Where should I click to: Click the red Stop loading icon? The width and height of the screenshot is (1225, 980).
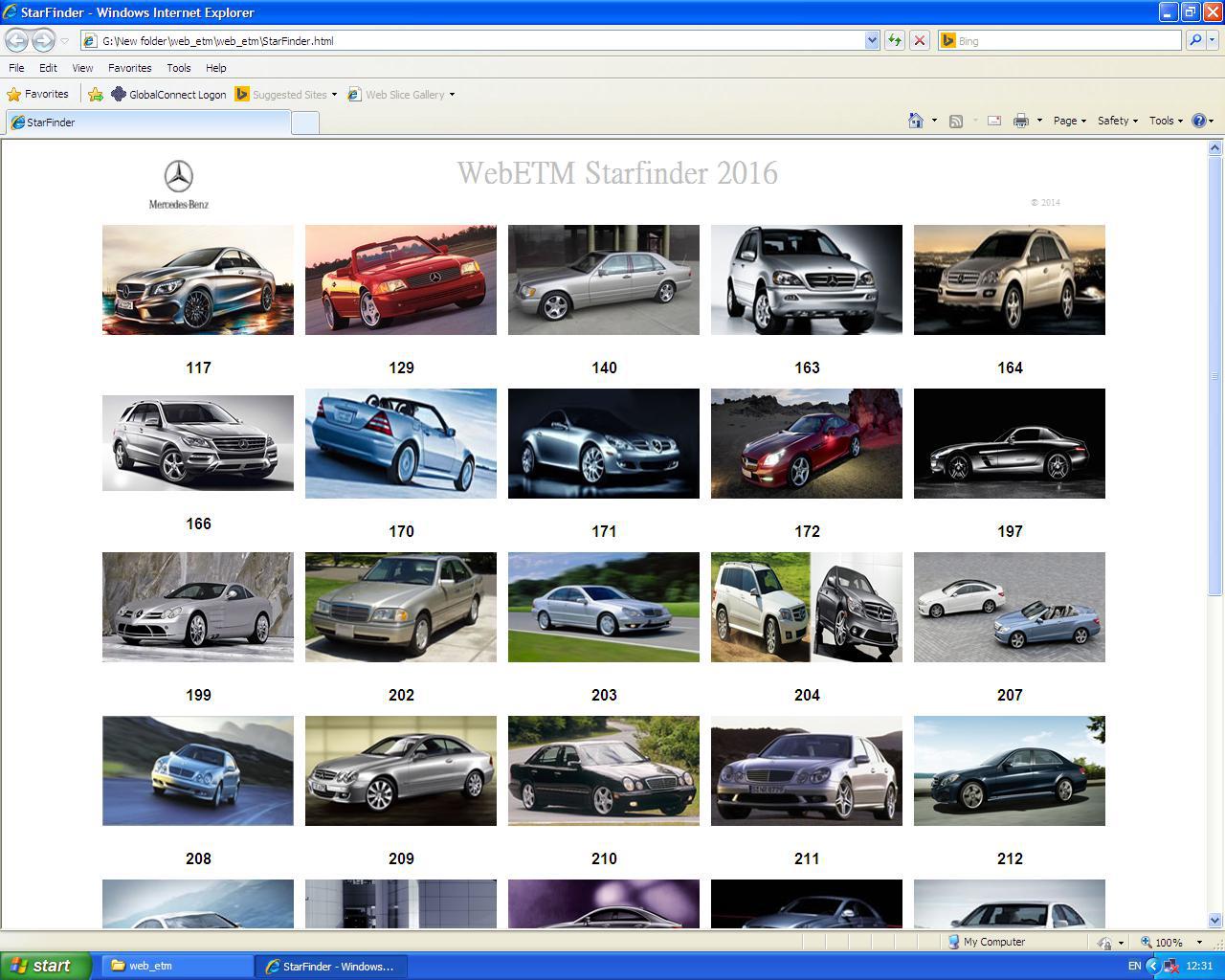click(919, 40)
